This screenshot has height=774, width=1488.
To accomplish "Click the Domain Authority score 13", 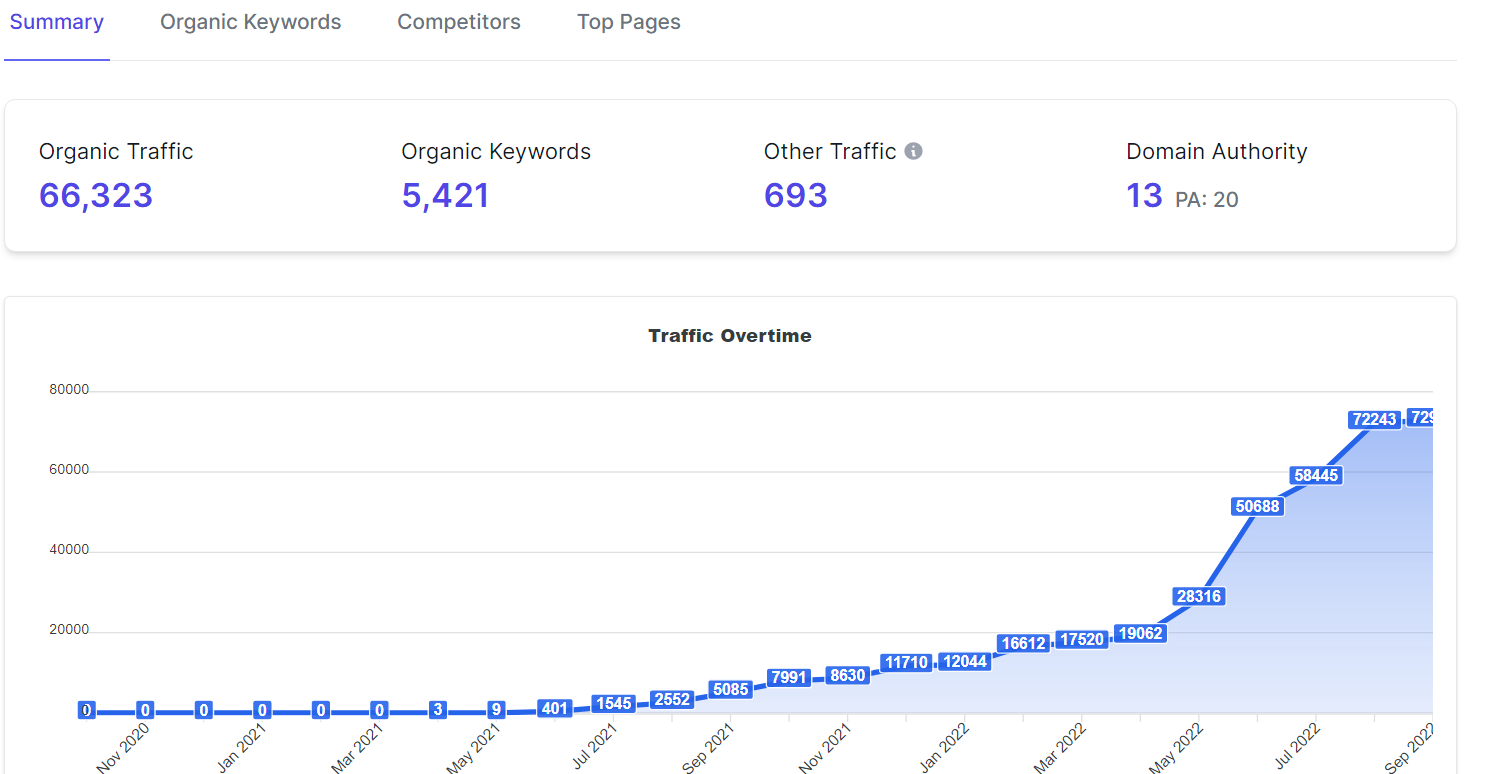I will coord(1144,195).
